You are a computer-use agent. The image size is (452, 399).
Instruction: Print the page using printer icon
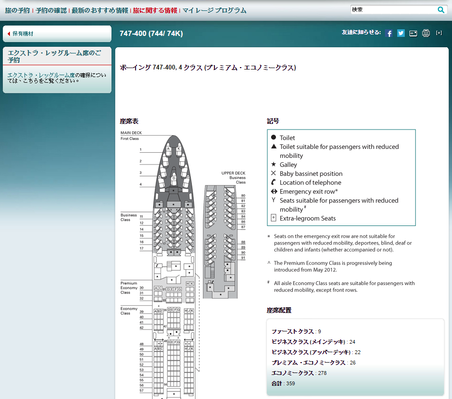(426, 33)
